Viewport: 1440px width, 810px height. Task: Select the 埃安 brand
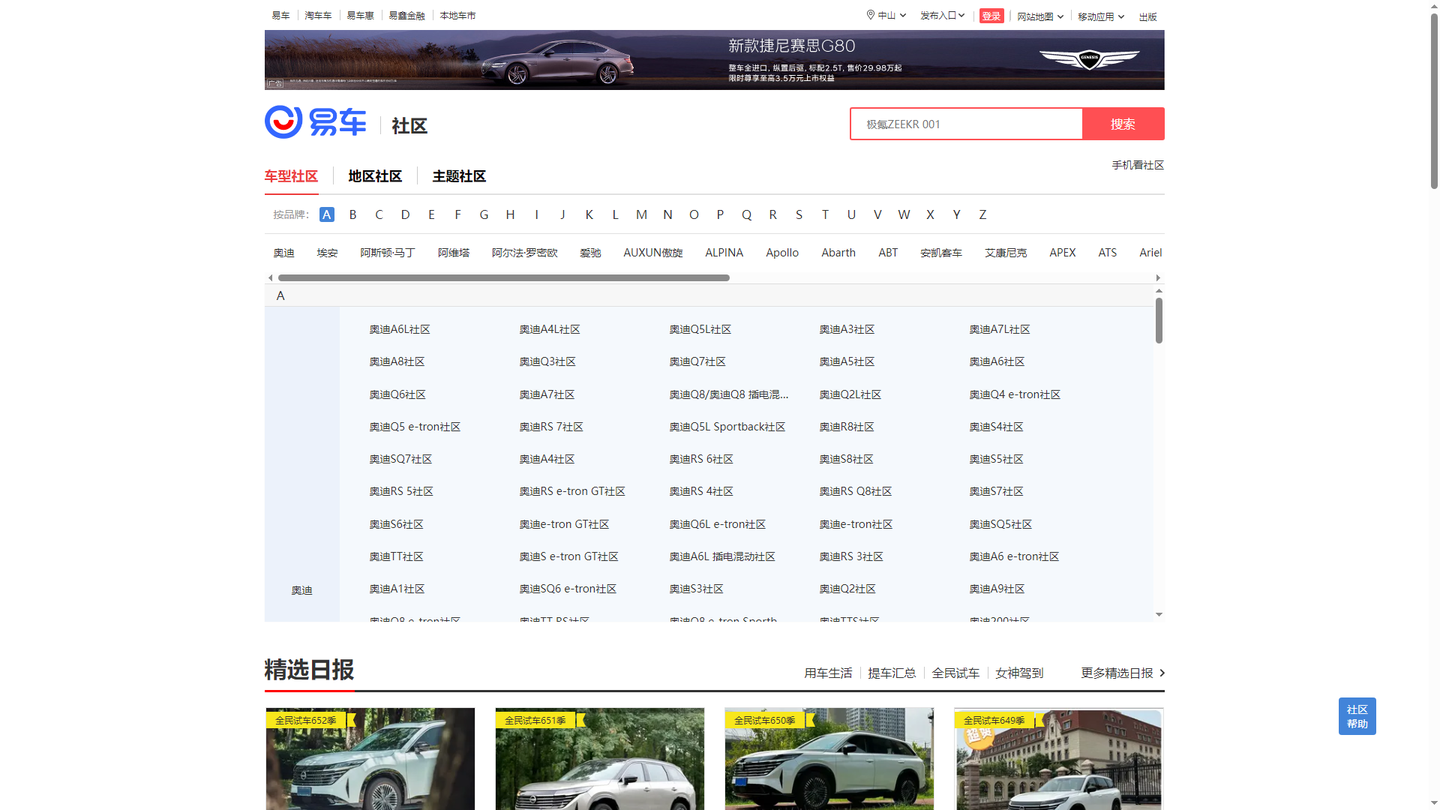tap(327, 253)
